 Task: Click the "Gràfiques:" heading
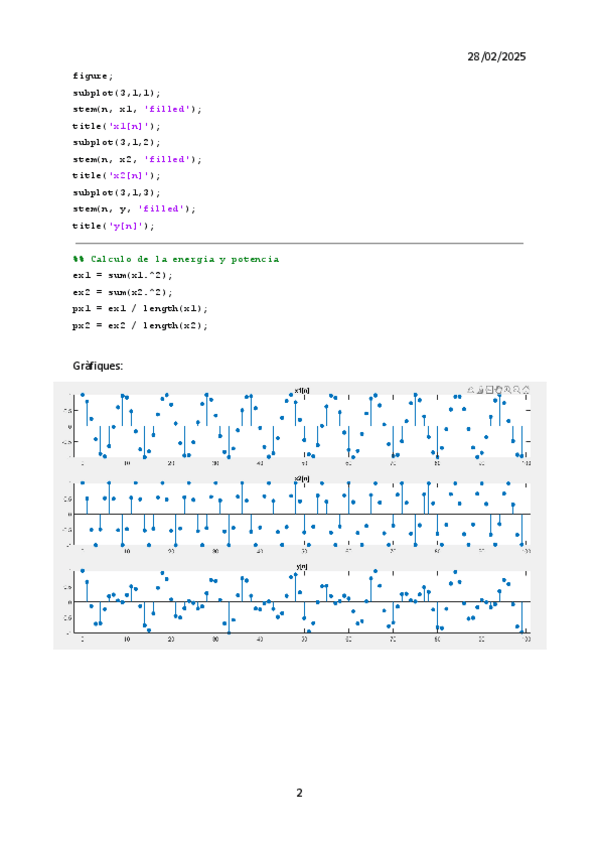(98, 365)
